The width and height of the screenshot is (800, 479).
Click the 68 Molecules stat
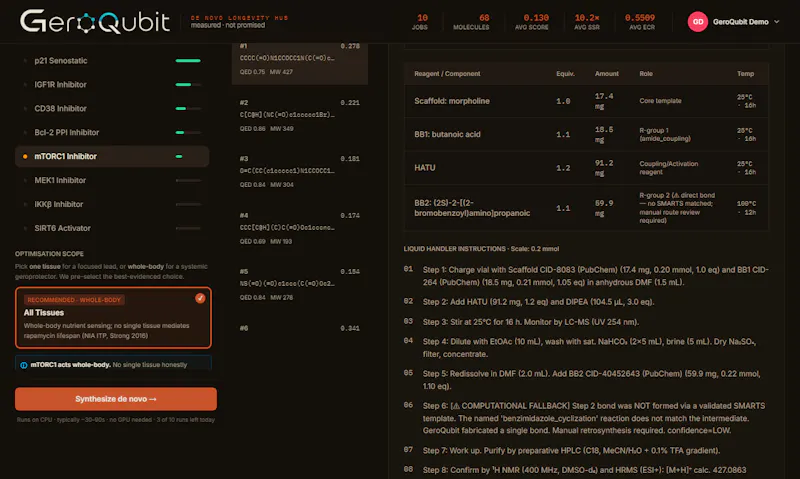471,22
